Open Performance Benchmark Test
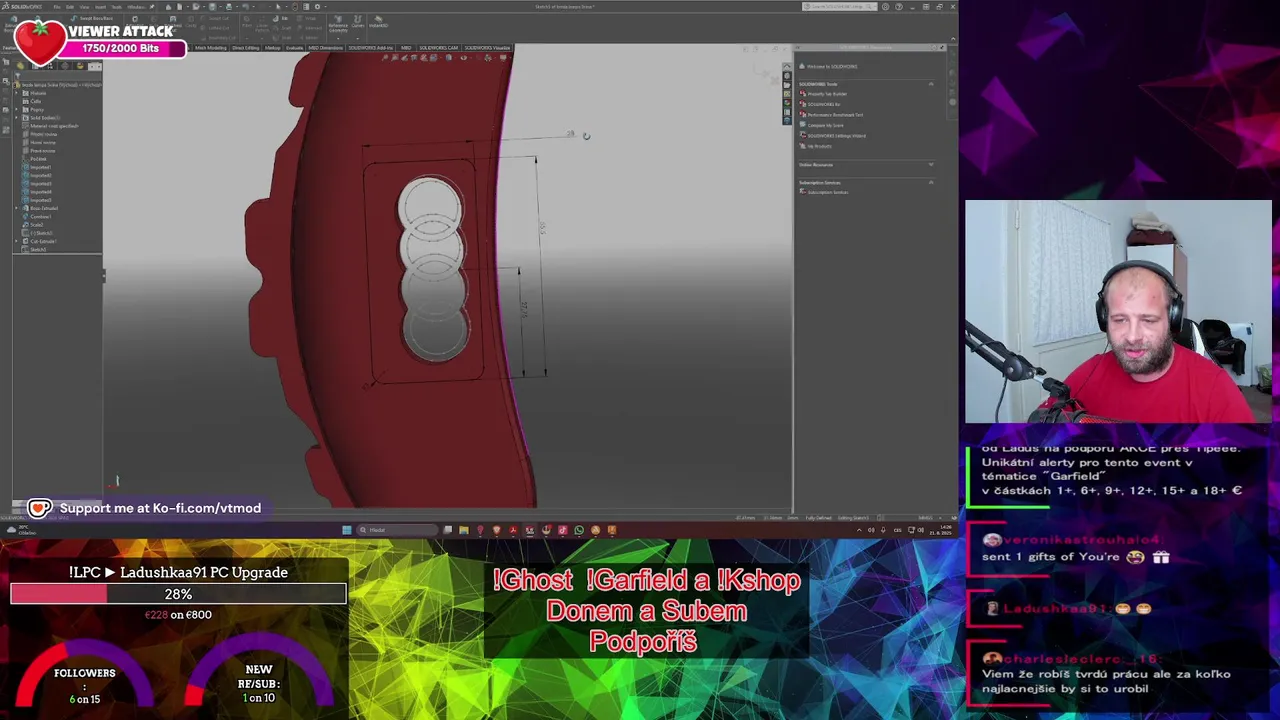1280x720 pixels. 831,115
